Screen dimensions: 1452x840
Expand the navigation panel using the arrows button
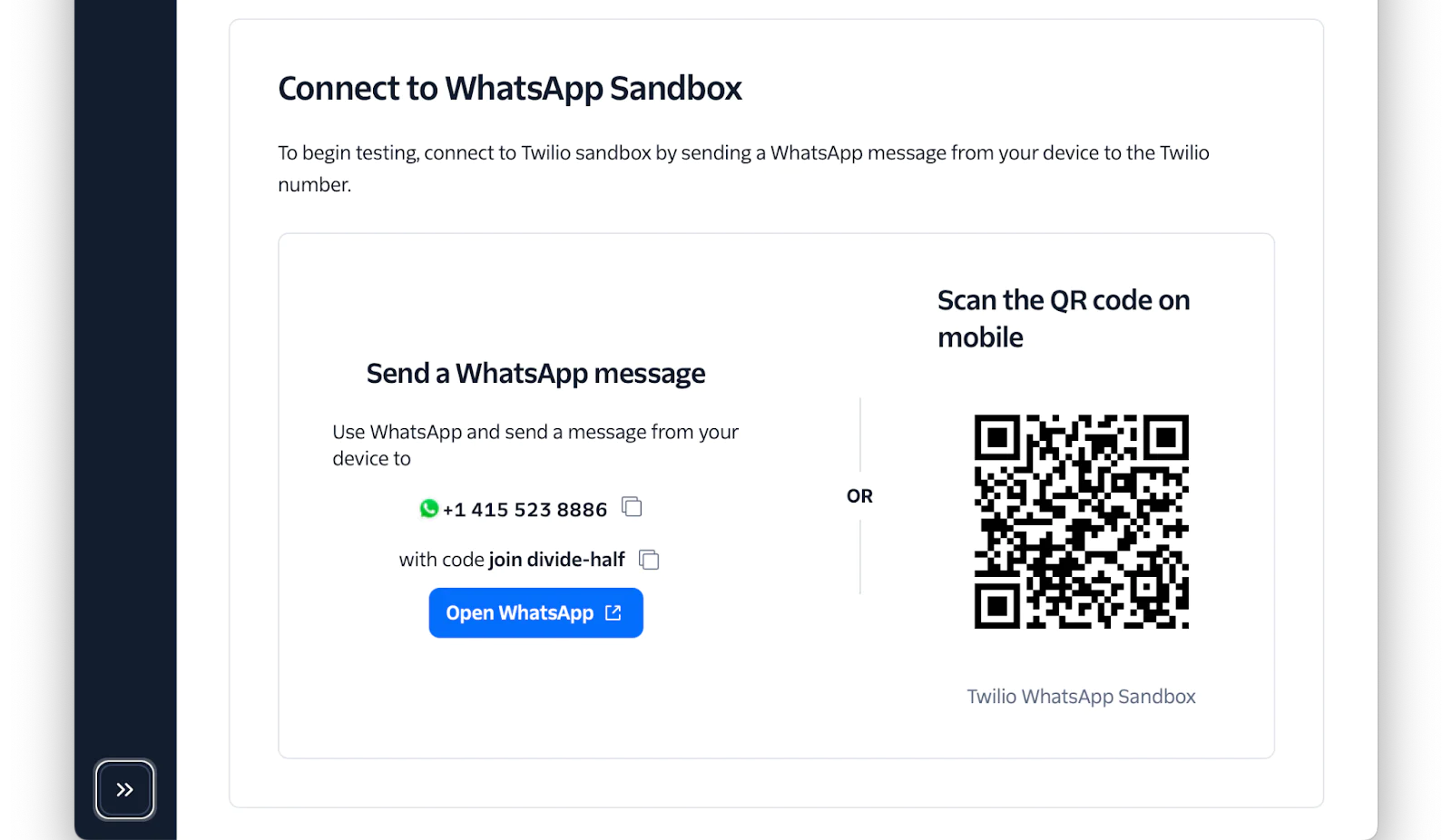(x=124, y=790)
